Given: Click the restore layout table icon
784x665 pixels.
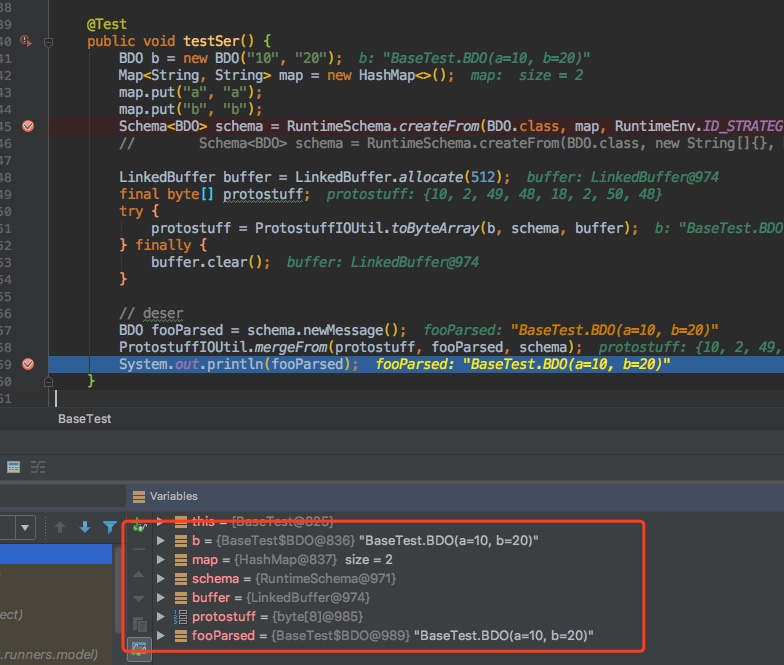Looking at the screenshot, I should pos(14,466).
